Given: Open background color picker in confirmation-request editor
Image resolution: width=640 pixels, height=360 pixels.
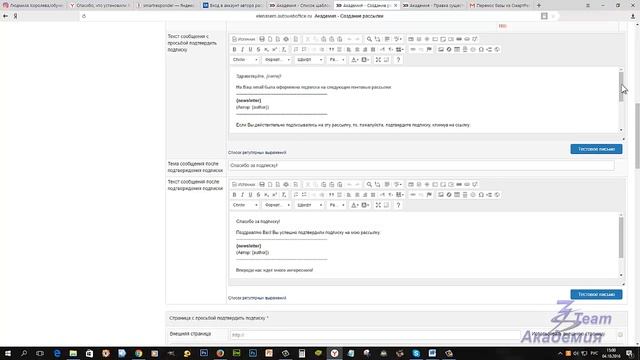Looking at the screenshot, I should click(365, 60).
